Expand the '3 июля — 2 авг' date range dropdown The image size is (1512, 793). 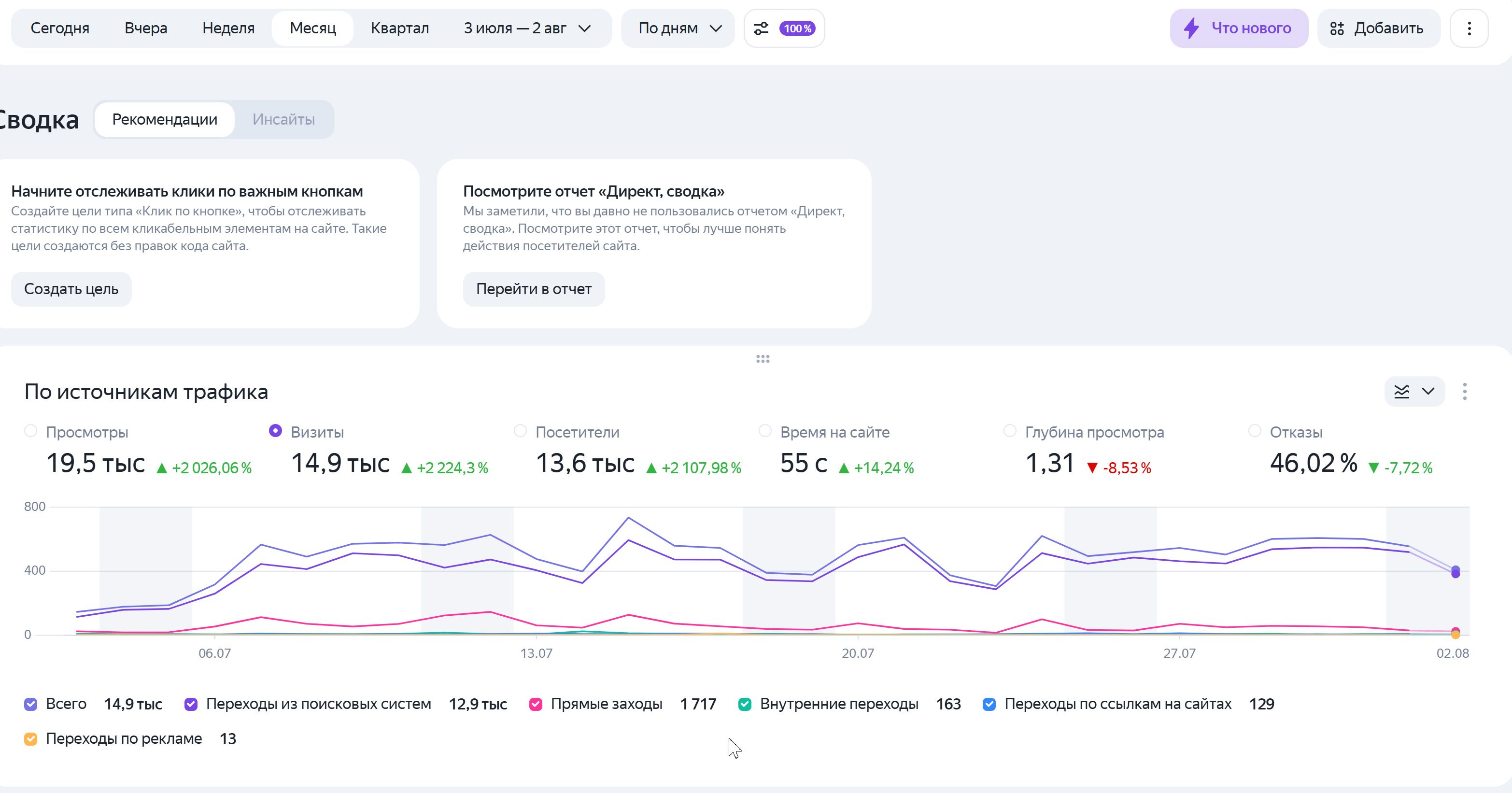pyautogui.click(x=527, y=28)
